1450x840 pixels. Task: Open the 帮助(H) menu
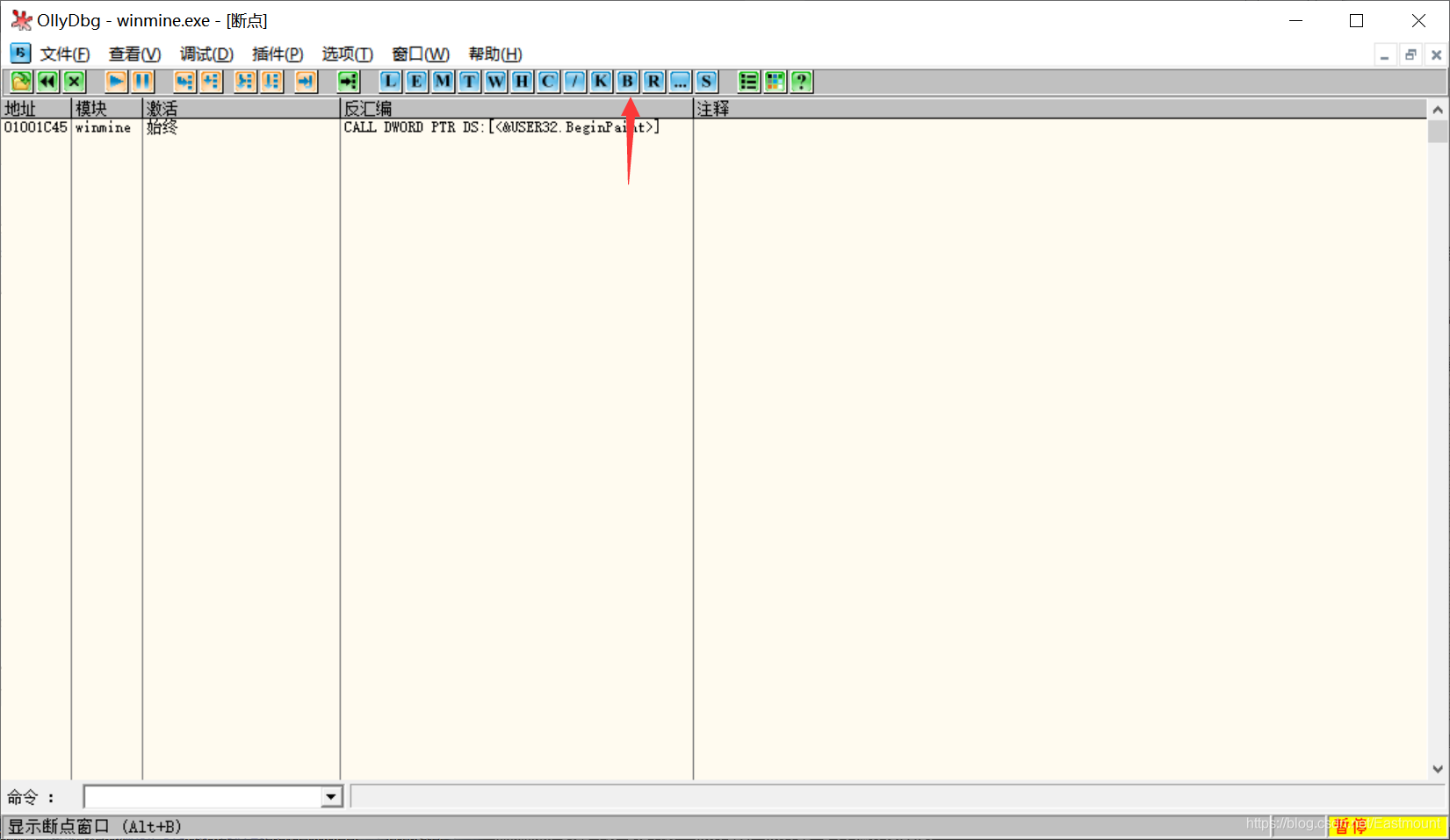494,54
